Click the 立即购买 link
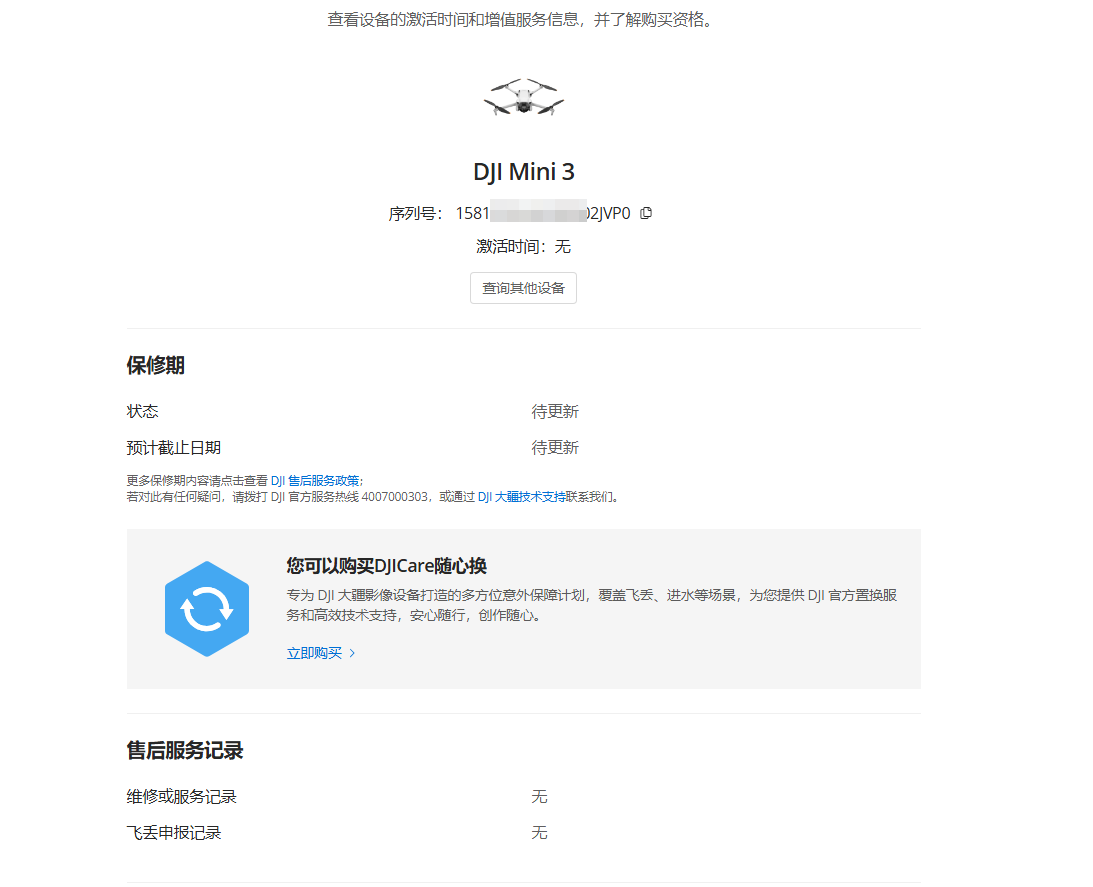 tap(314, 653)
